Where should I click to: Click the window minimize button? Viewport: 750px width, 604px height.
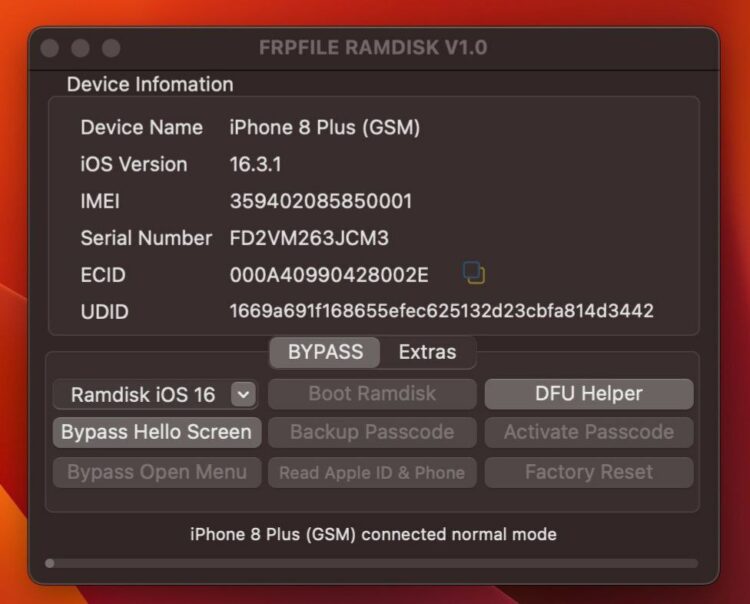tap(80, 48)
